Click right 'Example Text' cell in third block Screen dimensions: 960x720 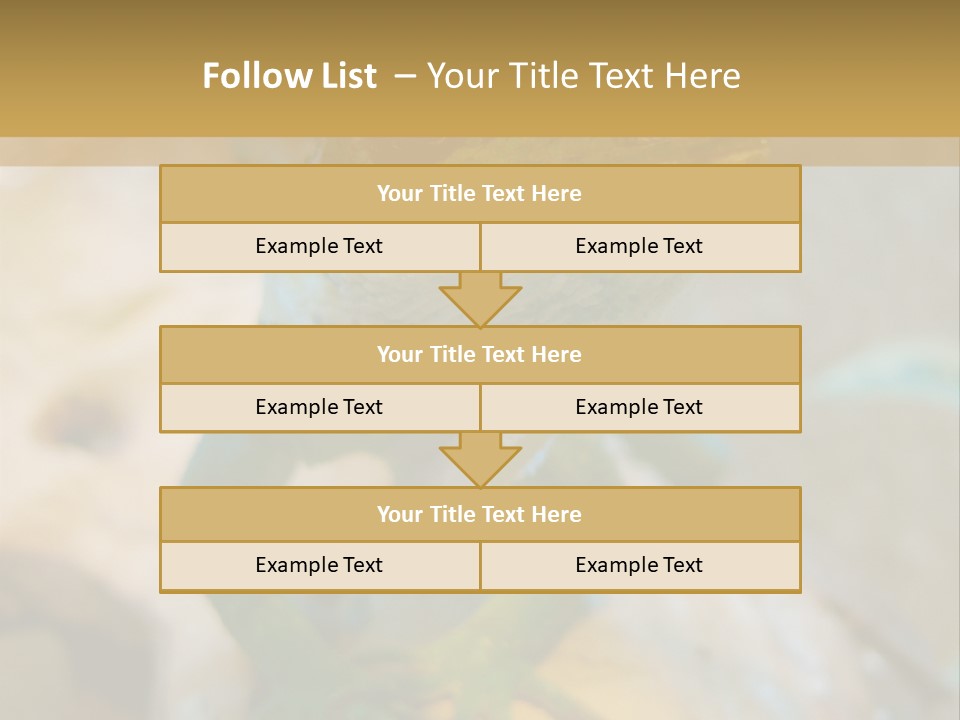tap(639, 565)
